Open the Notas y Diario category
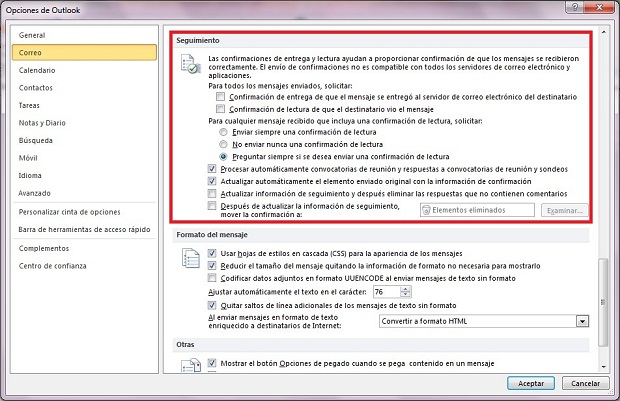This screenshot has width=620, height=401. click(x=84, y=123)
